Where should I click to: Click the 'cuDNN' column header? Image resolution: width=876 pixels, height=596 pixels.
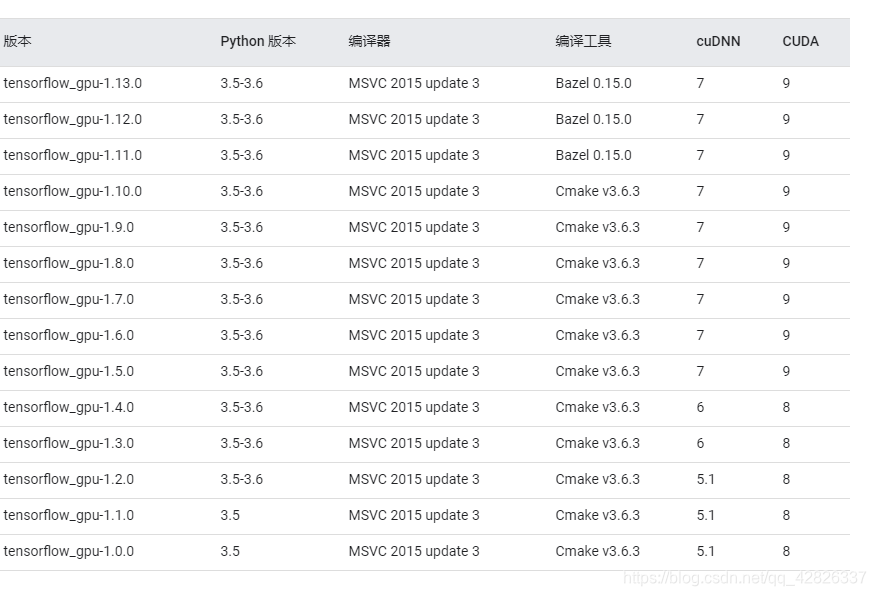[718, 41]
